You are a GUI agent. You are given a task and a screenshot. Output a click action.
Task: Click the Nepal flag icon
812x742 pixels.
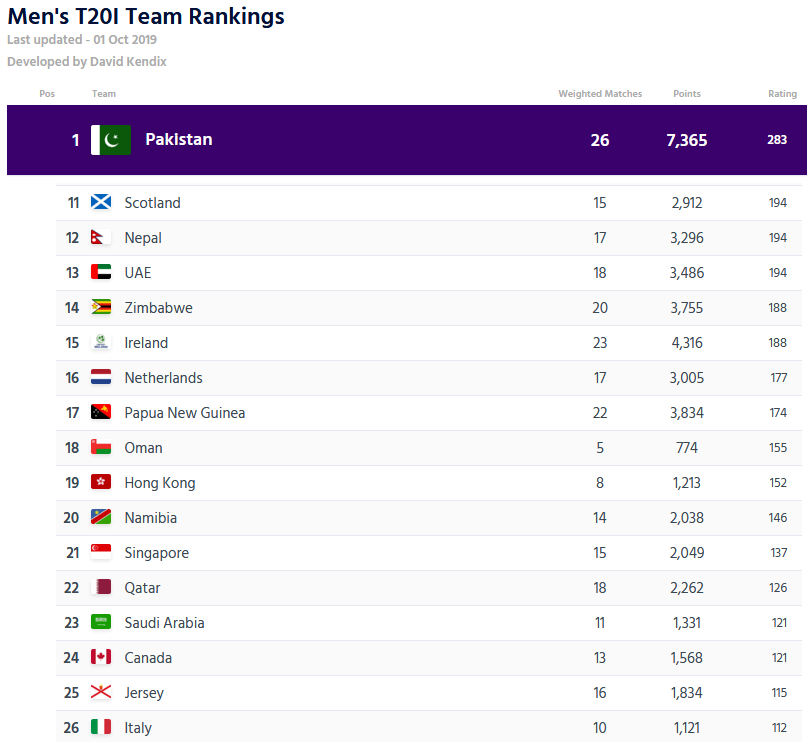pos(100,237)
